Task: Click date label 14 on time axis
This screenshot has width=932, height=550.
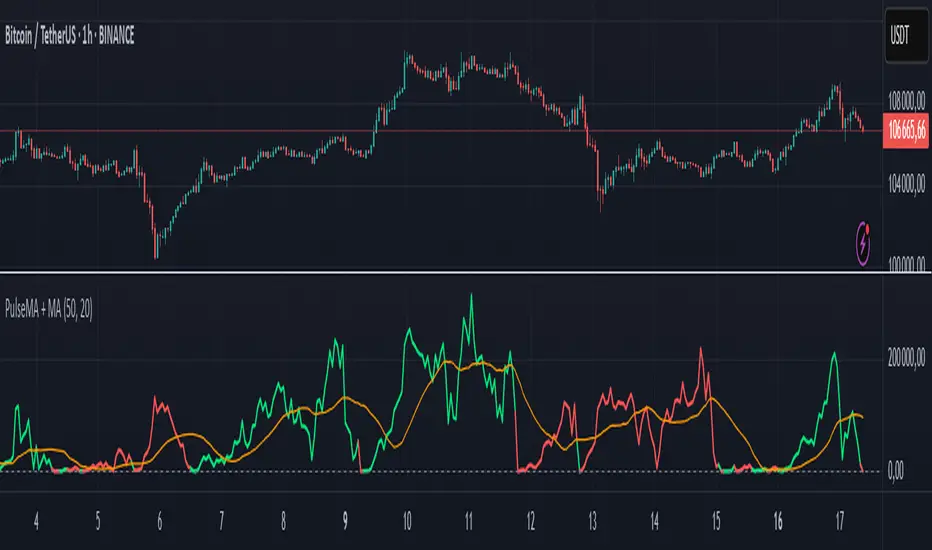Action: point(654,521)
